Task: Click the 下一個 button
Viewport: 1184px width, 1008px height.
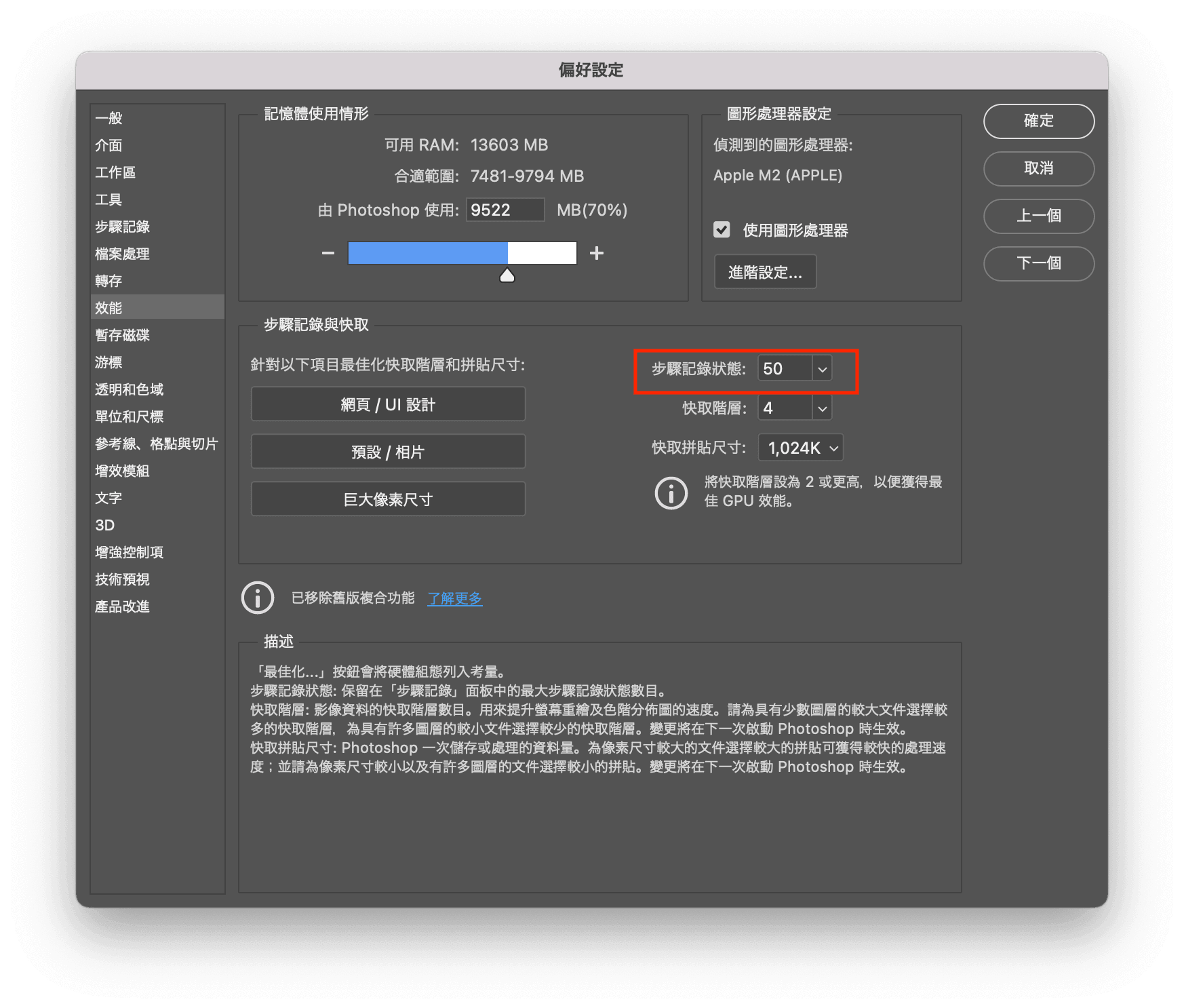Action: [1039, 263]
